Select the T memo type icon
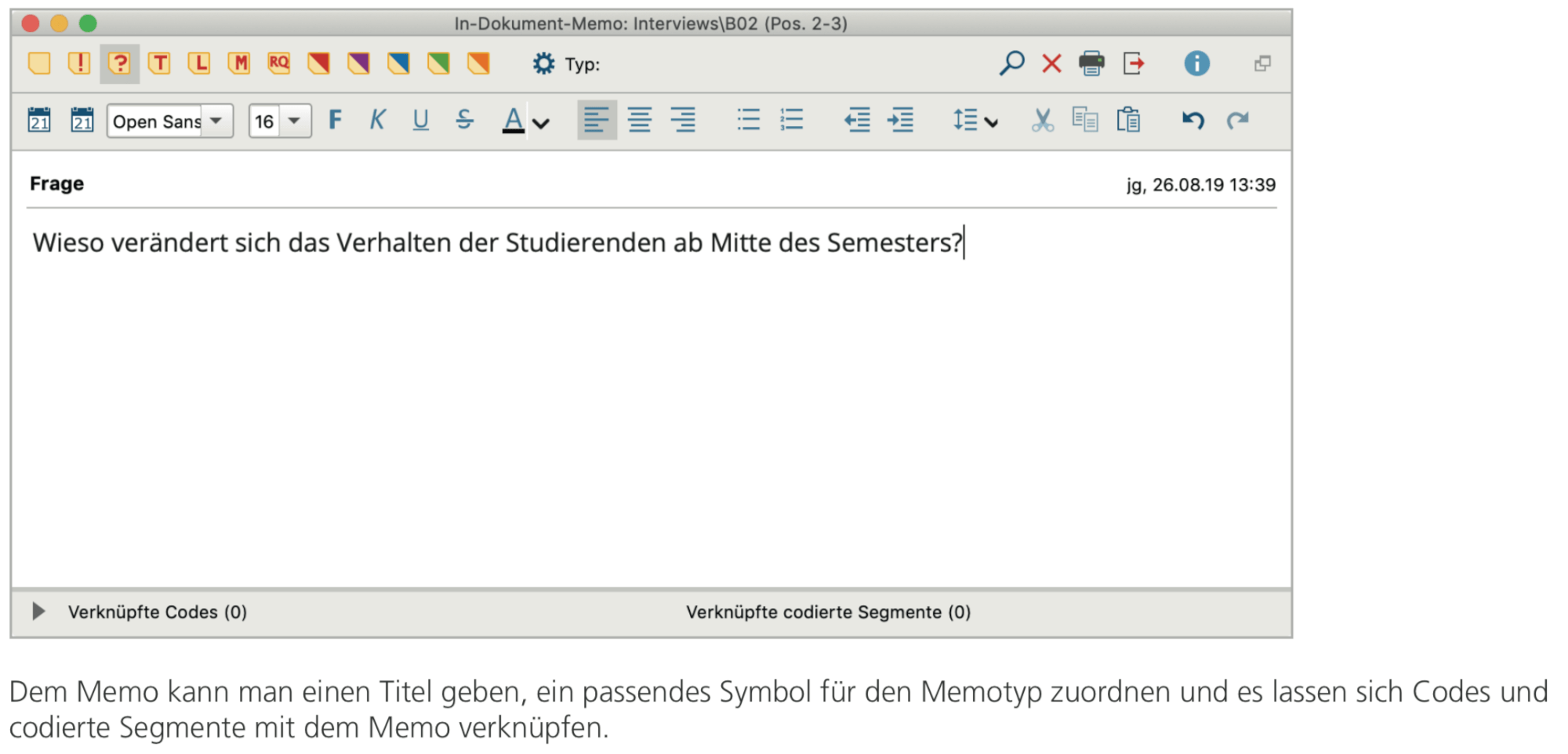The image size is (1568, 754). pos(159,63)
